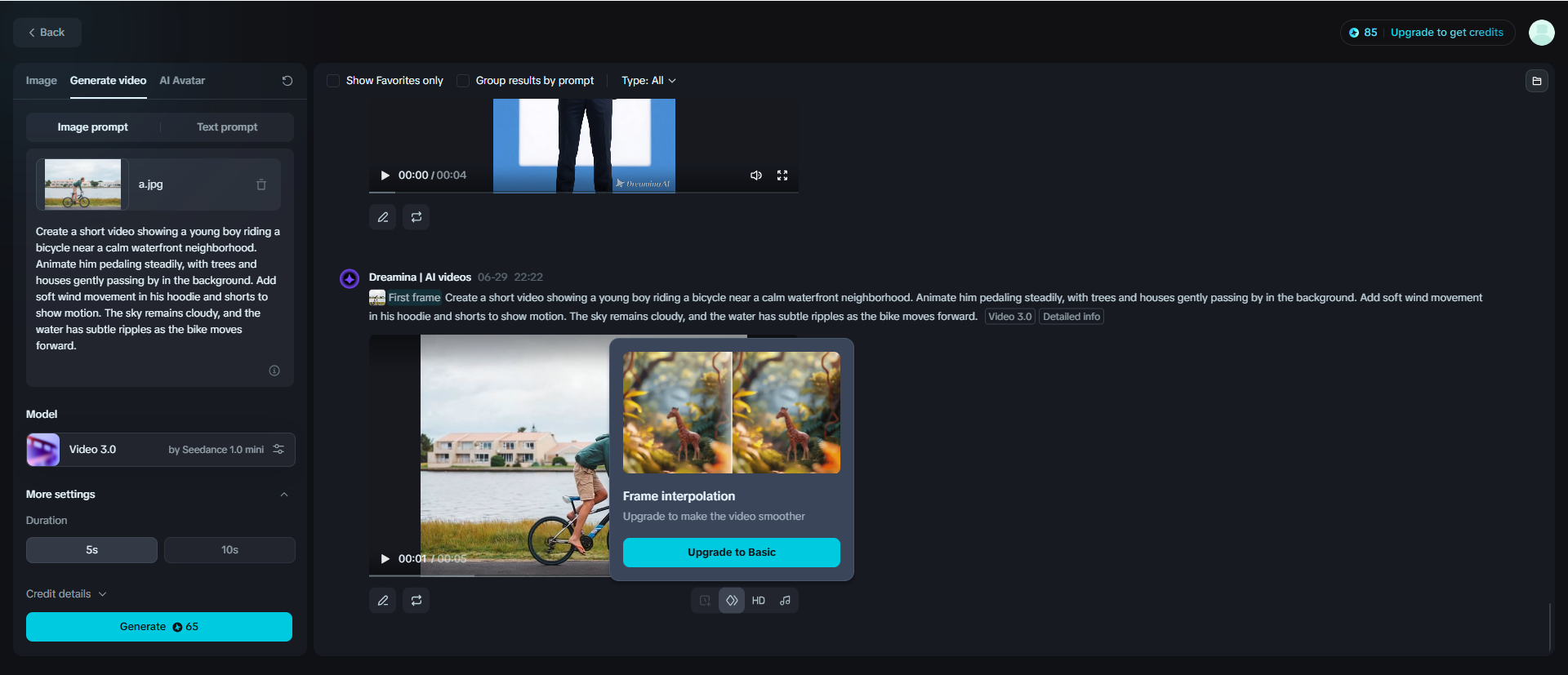
Task: Click Generate for 65 credits
Action: [x=159, y=627]
